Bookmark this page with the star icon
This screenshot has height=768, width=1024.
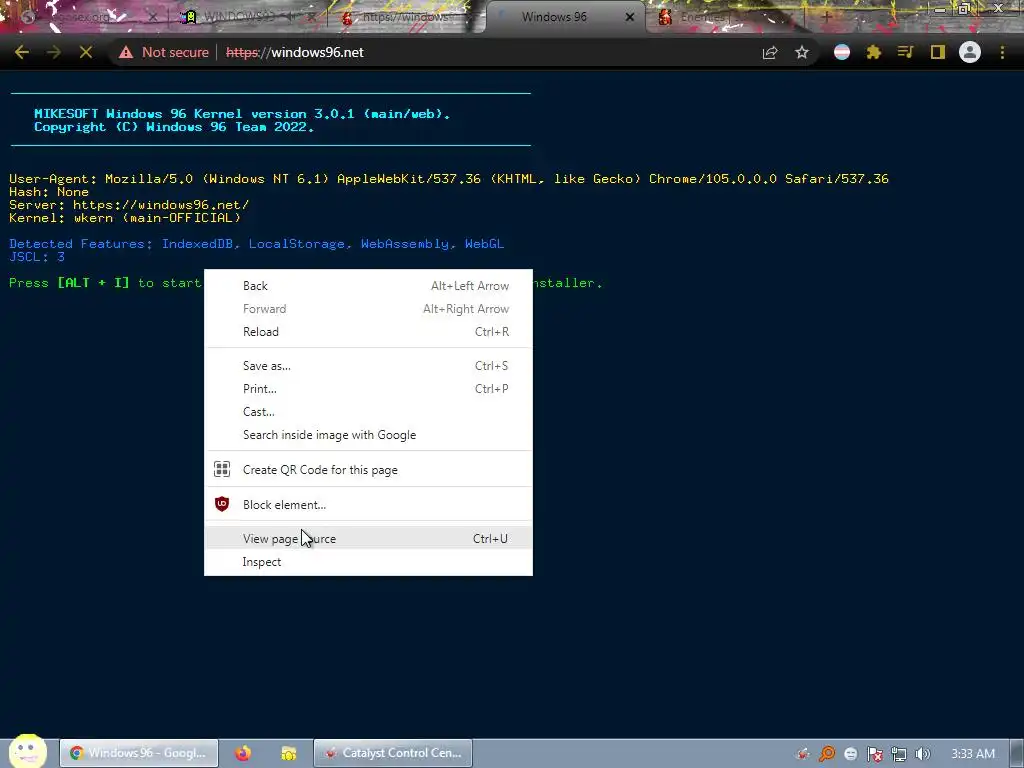coord(802,52)
